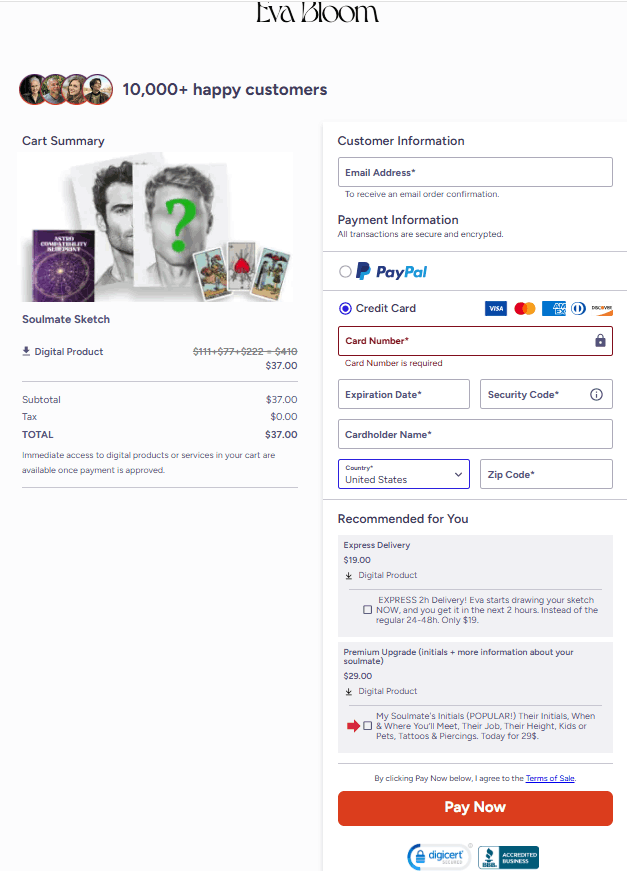627x871 pixels.
Task: Click the American Express icon
Action: tap(554, 308)
